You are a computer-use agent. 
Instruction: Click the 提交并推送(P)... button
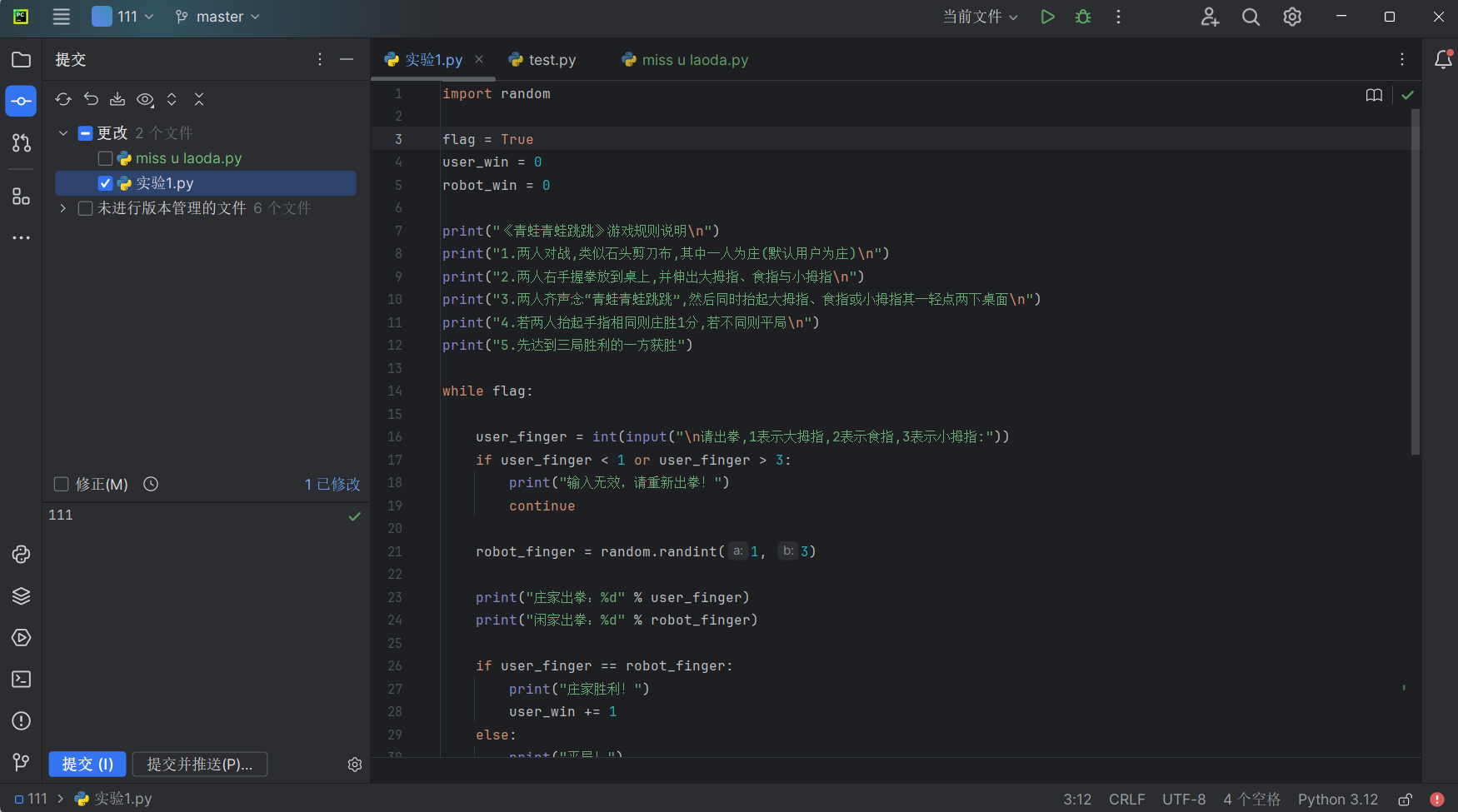(199, 764)
